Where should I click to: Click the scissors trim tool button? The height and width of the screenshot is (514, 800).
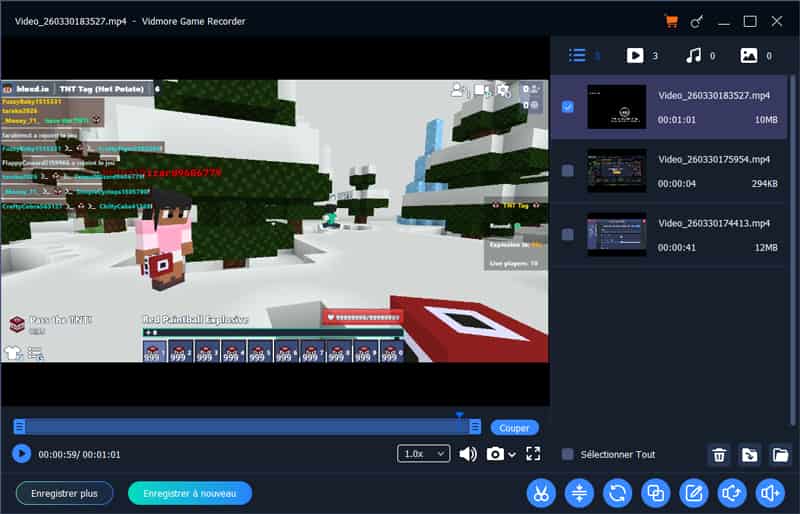click(541, 493)
